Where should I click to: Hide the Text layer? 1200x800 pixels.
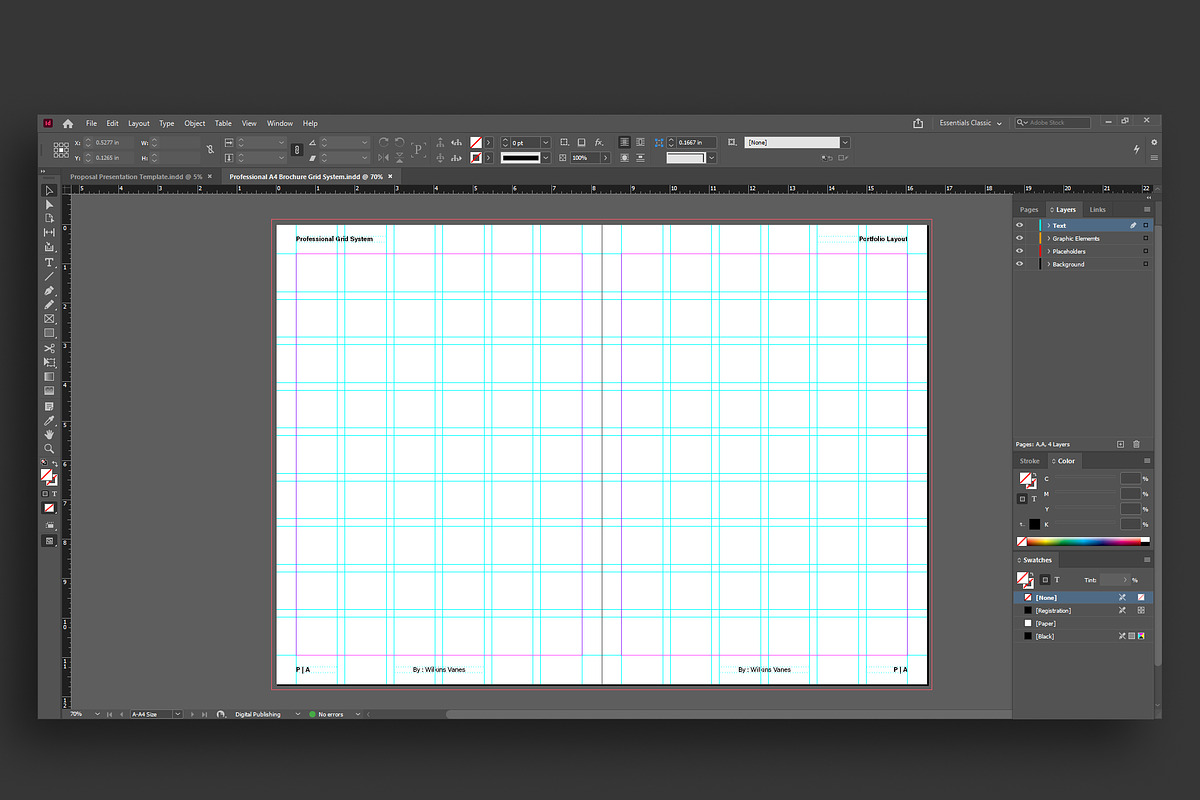point(1020,225)
